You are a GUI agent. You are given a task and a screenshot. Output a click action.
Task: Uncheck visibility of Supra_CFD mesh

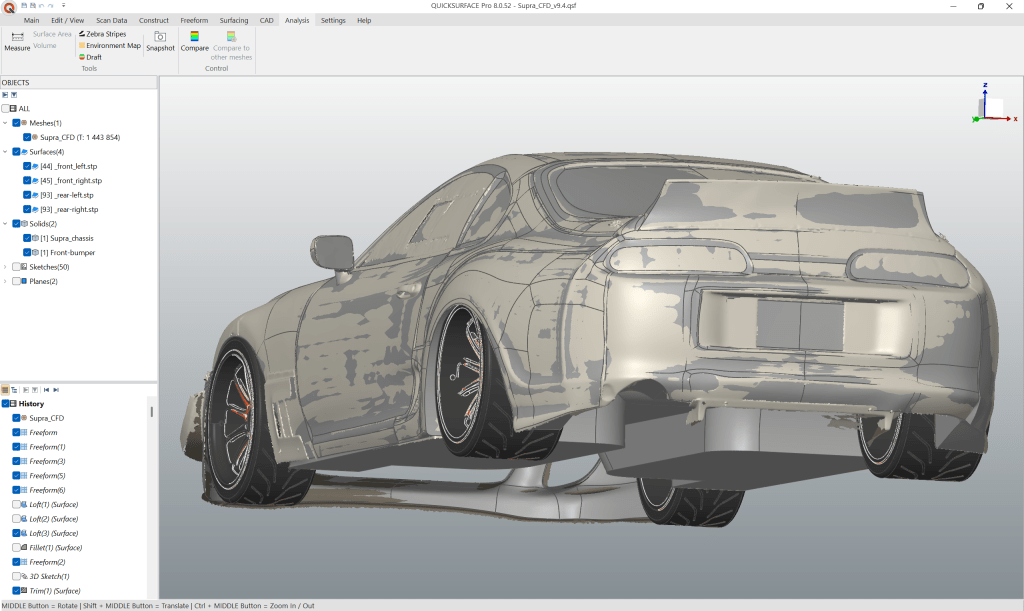click(x=26, y=137)
